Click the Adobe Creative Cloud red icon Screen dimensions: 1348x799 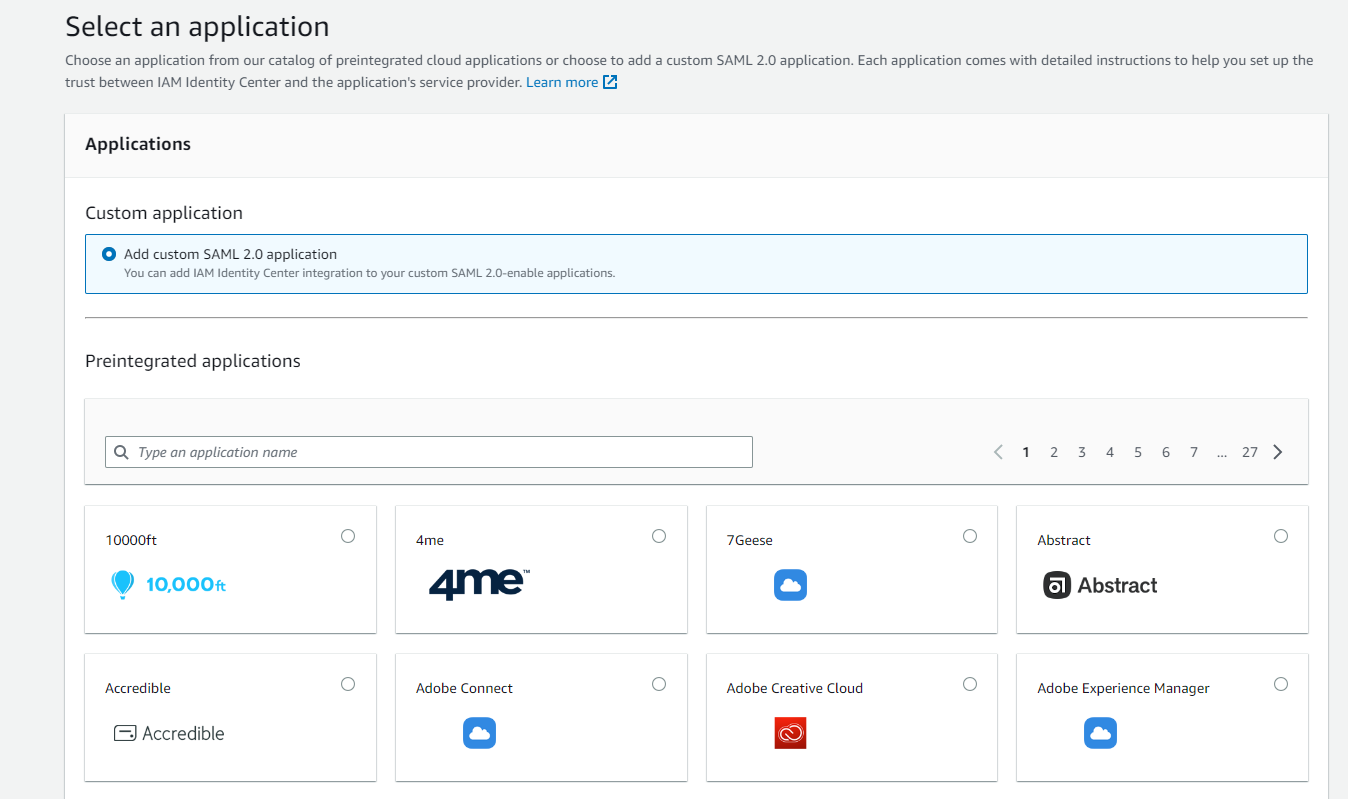point(790,733)
